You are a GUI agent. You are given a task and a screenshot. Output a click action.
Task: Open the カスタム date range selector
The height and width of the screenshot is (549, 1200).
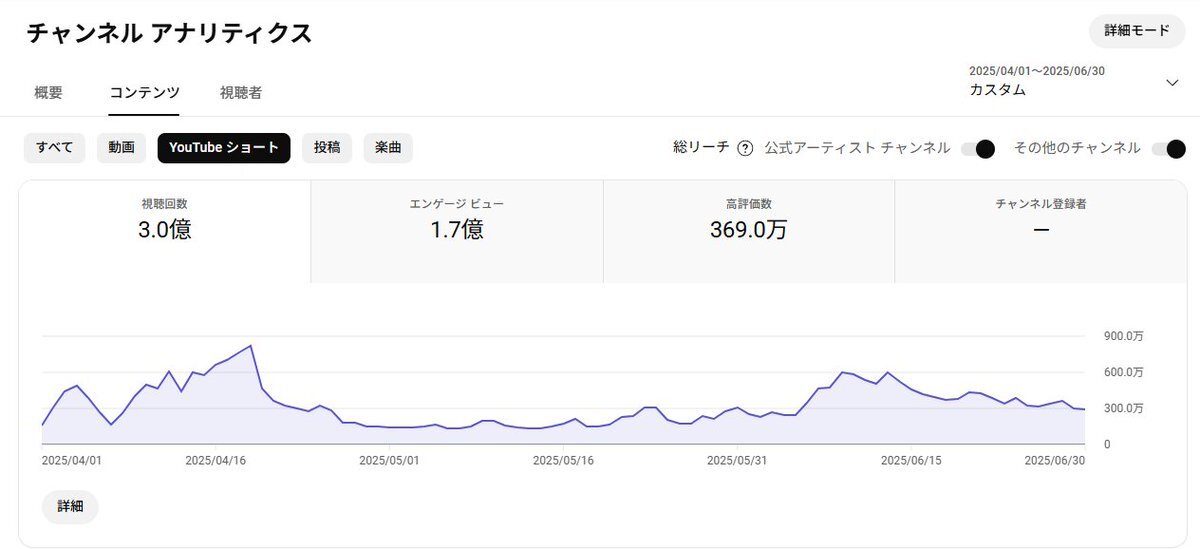point(1075,80)
